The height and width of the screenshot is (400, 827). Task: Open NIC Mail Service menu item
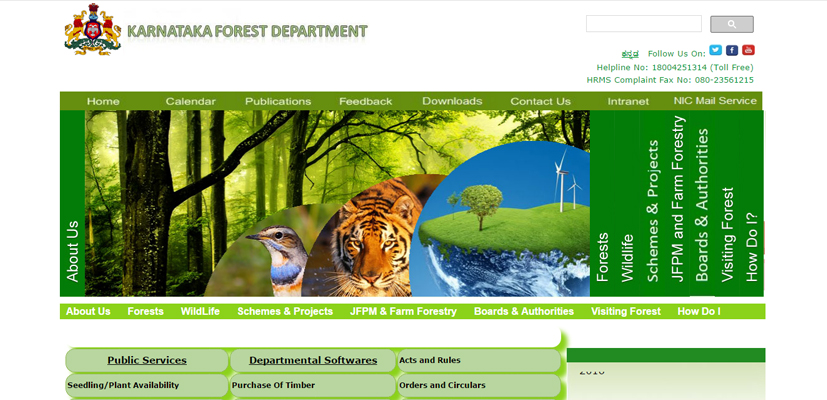click(715, 101)
